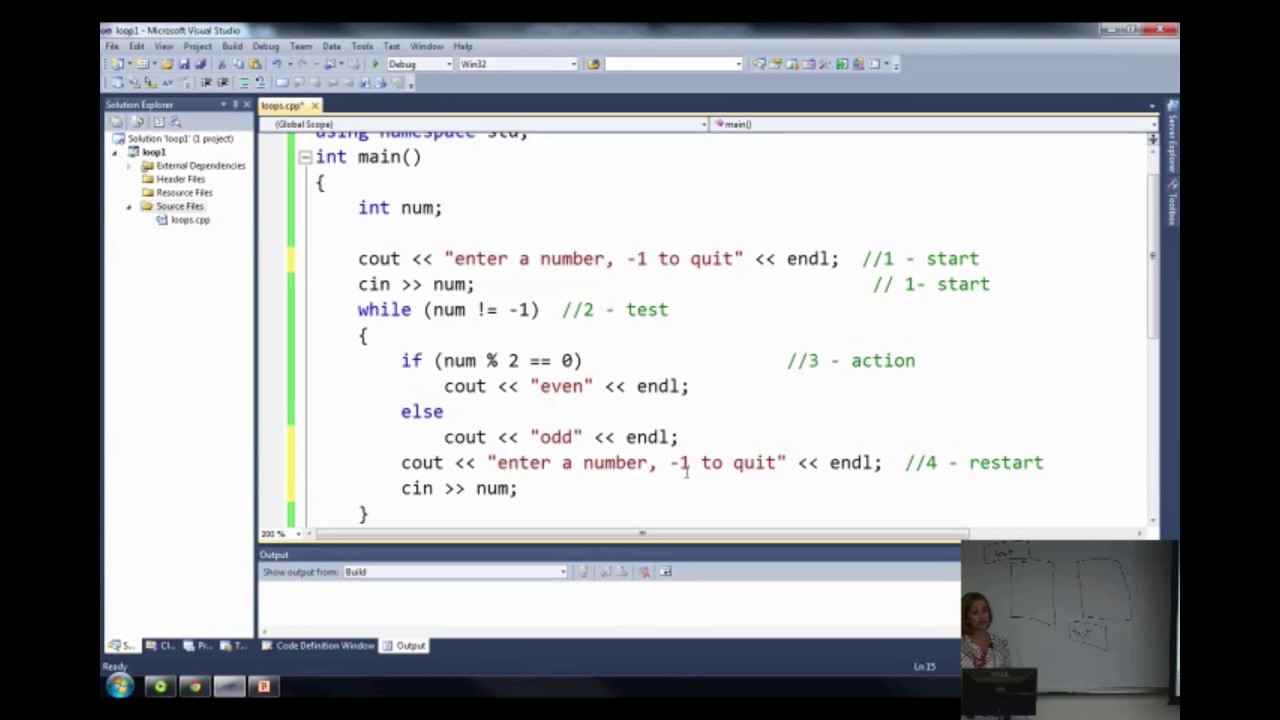Click the Properties icon in Solution Explorer toolbar
The width and height of the screenshot is (1280, 720).
(116, 121)
